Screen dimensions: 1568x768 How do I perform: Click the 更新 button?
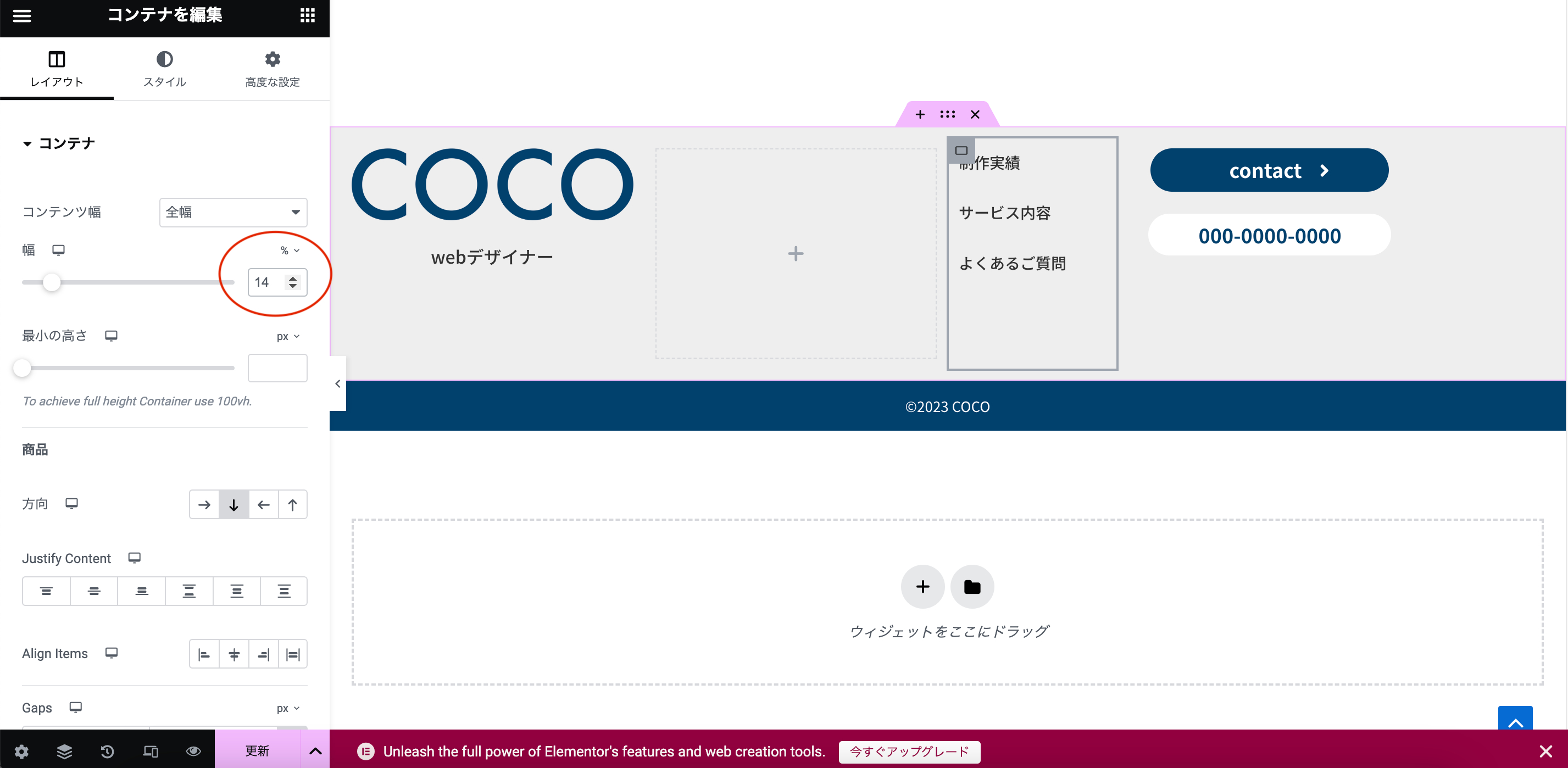(x=257, y=751)
